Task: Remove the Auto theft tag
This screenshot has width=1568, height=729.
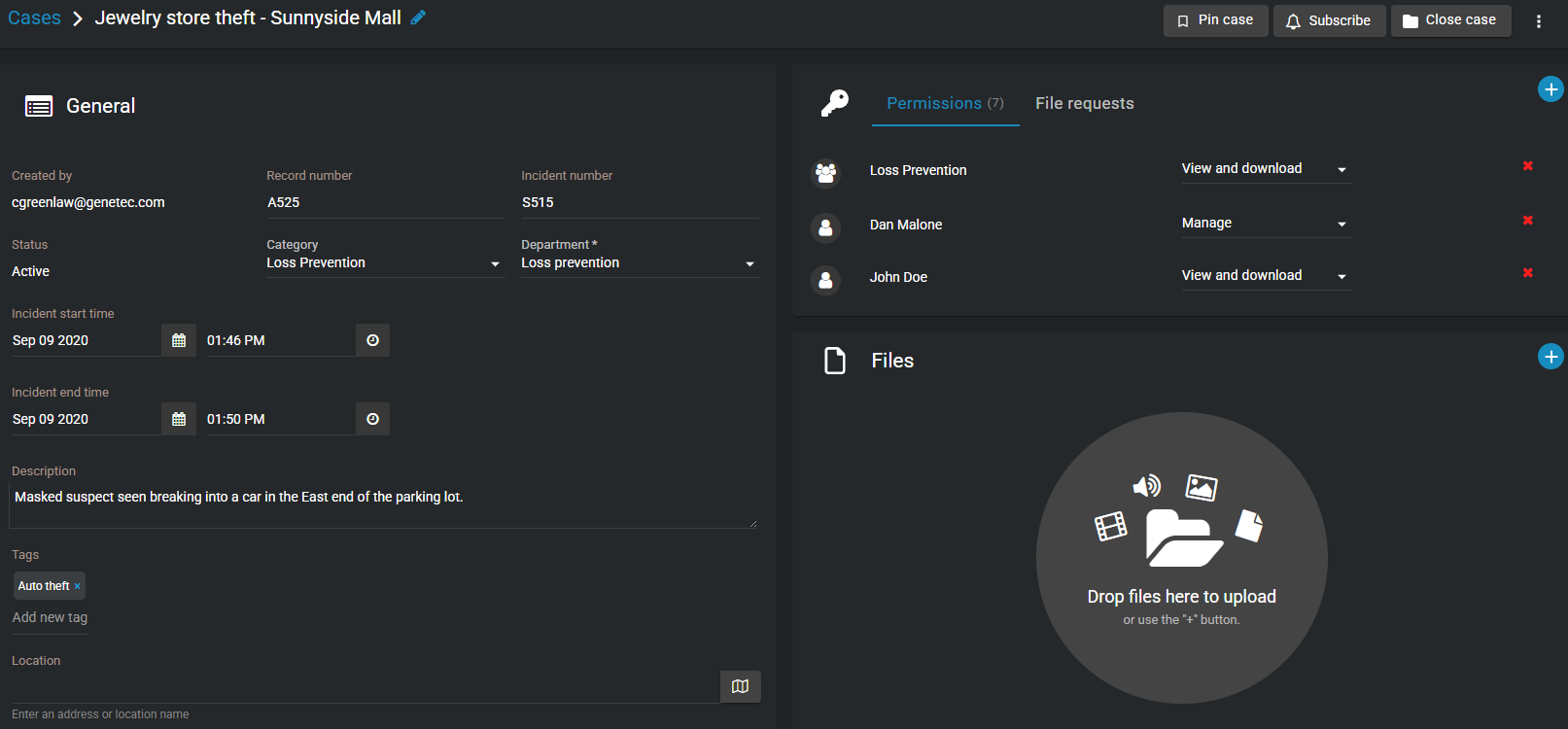Action: (x=78, y=586)
